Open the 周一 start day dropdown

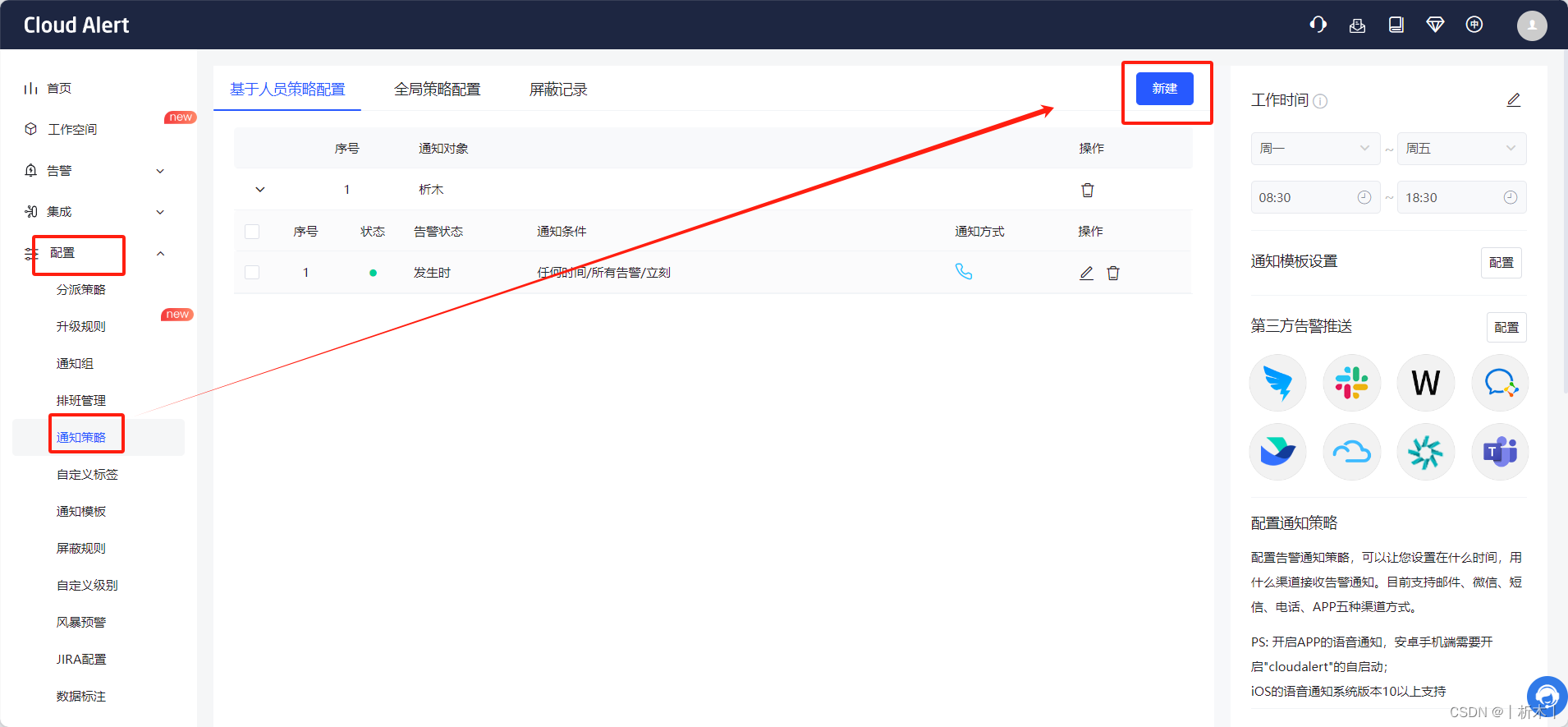[x=1315, y=149]
